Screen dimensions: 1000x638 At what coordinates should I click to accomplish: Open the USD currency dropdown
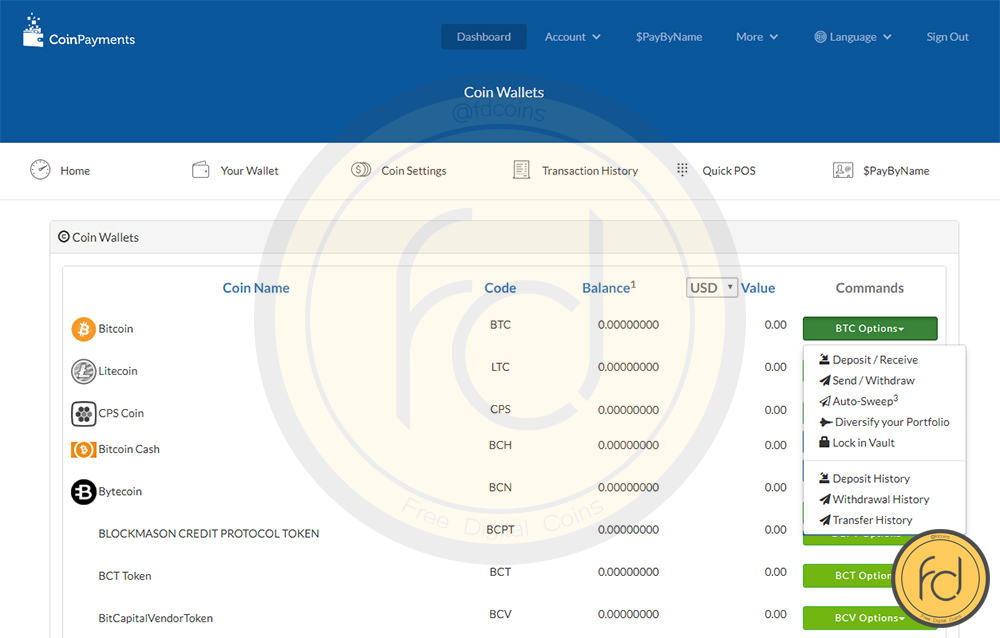click(712, 288)
